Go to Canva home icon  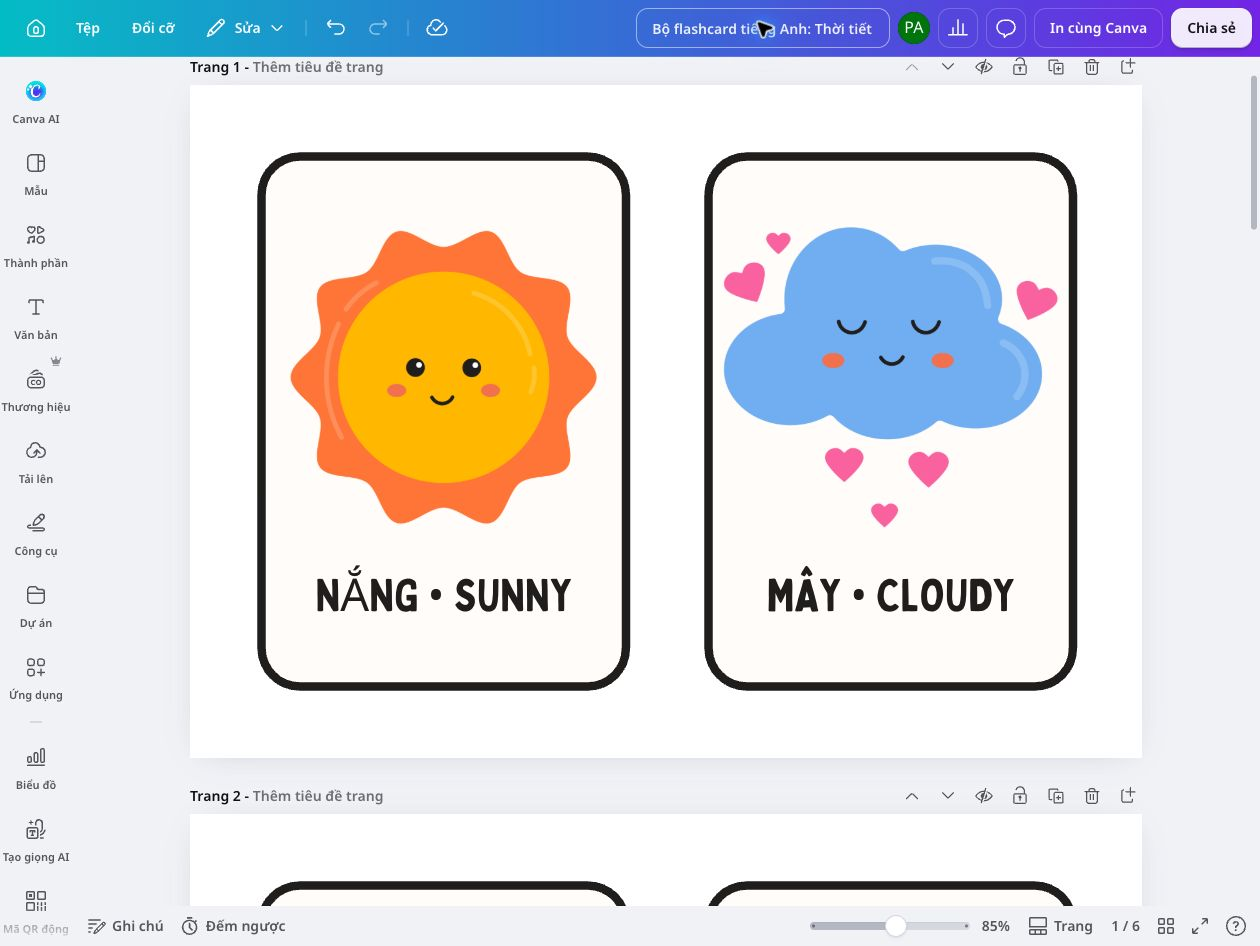pos(35,28)
